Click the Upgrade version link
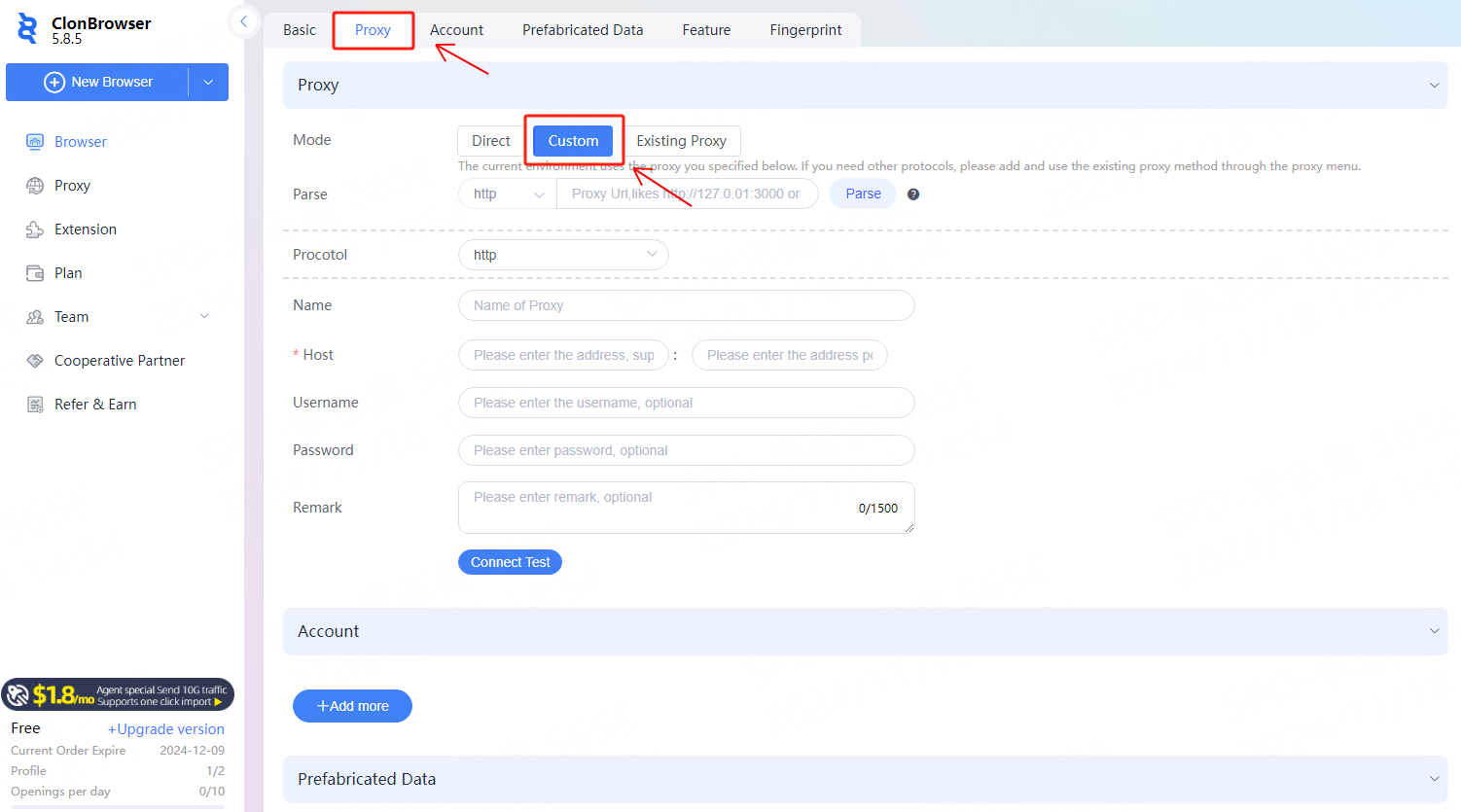The image size is (1461, 812). pyautogui.click(x=166, y=729)
